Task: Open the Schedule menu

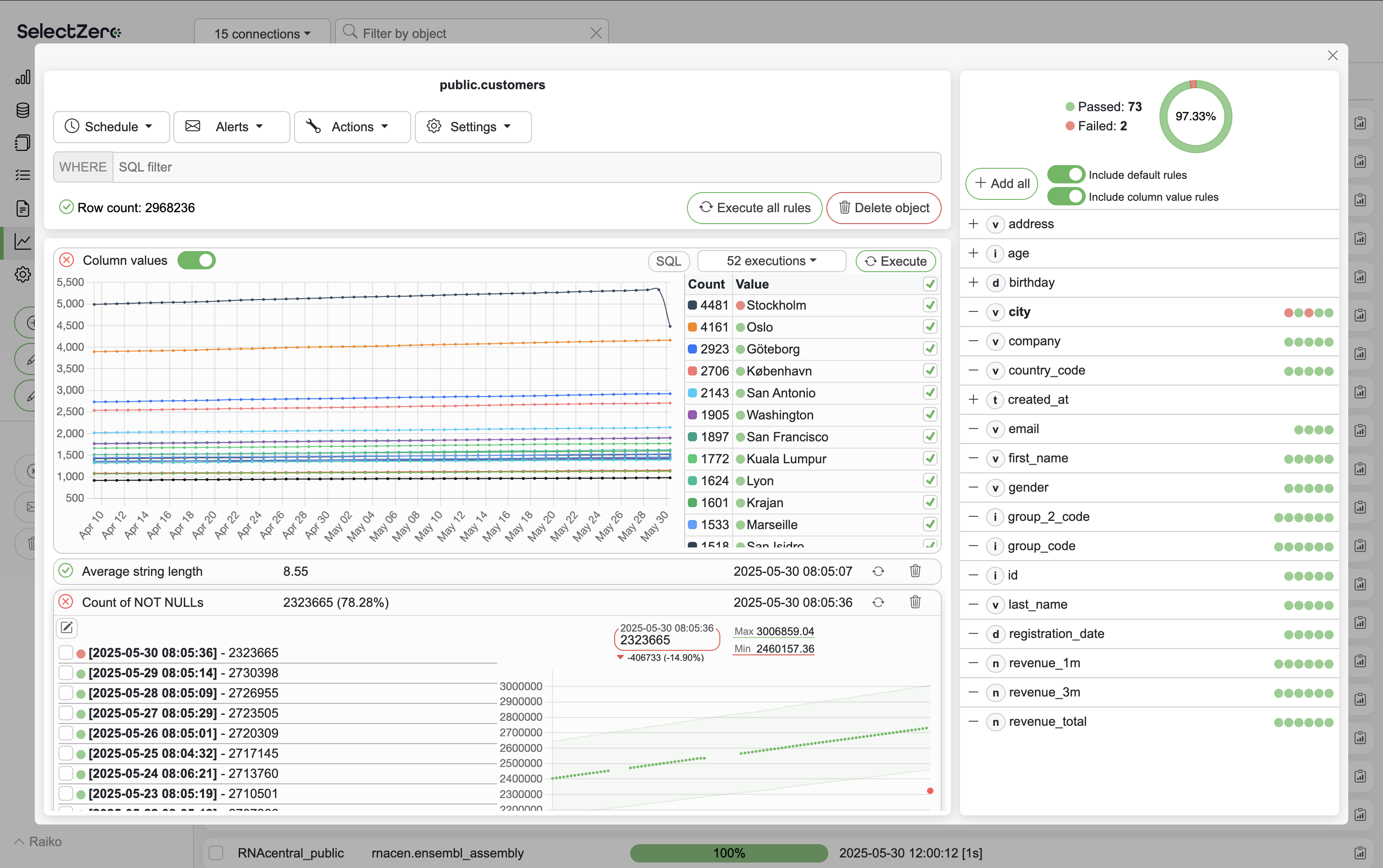Action: tap(111, 127)
